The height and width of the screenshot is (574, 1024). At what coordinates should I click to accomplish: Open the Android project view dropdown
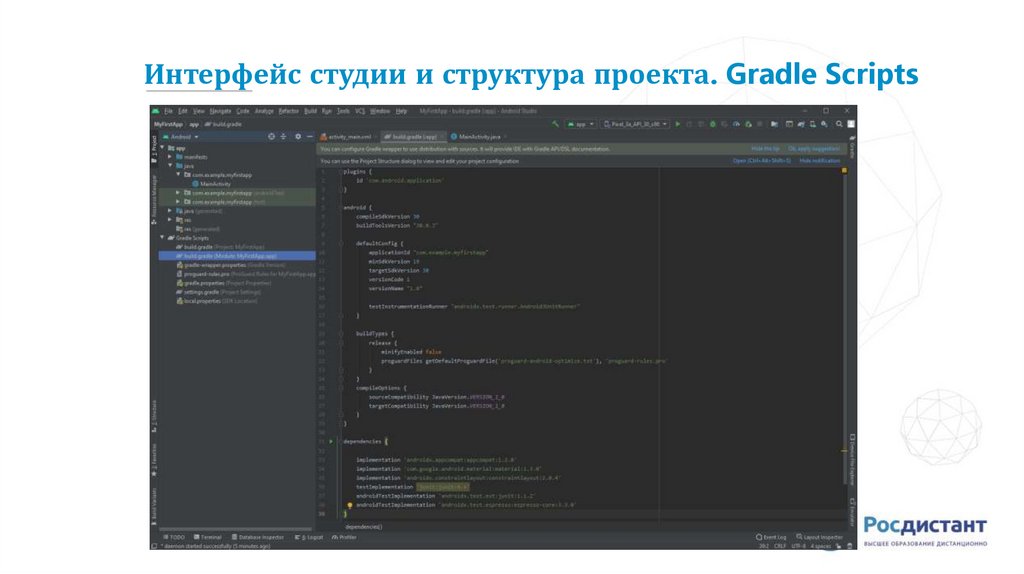pyautogui.click(x=181, y=136)
